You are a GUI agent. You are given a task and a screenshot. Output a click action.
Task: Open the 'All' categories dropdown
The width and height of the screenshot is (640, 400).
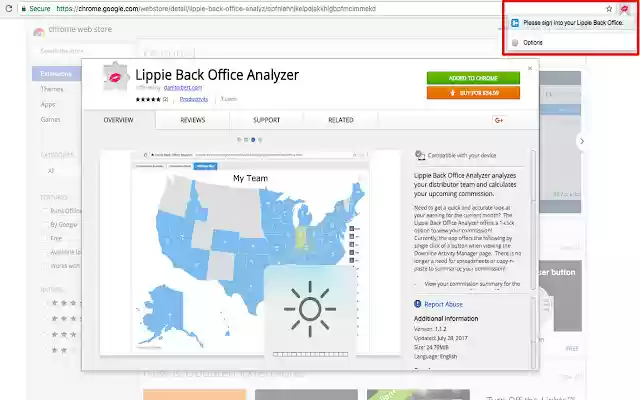coord(61,171)
